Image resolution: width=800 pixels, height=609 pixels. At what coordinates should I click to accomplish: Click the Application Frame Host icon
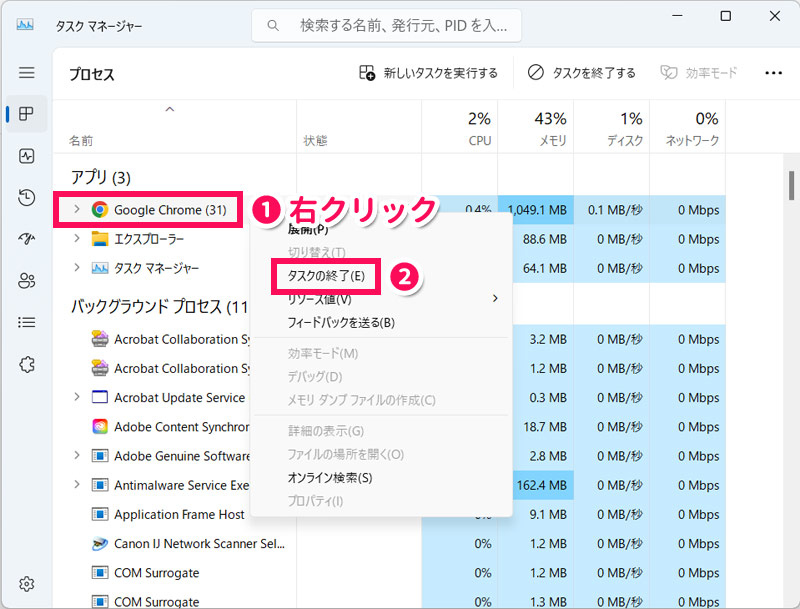coord(99,514)
